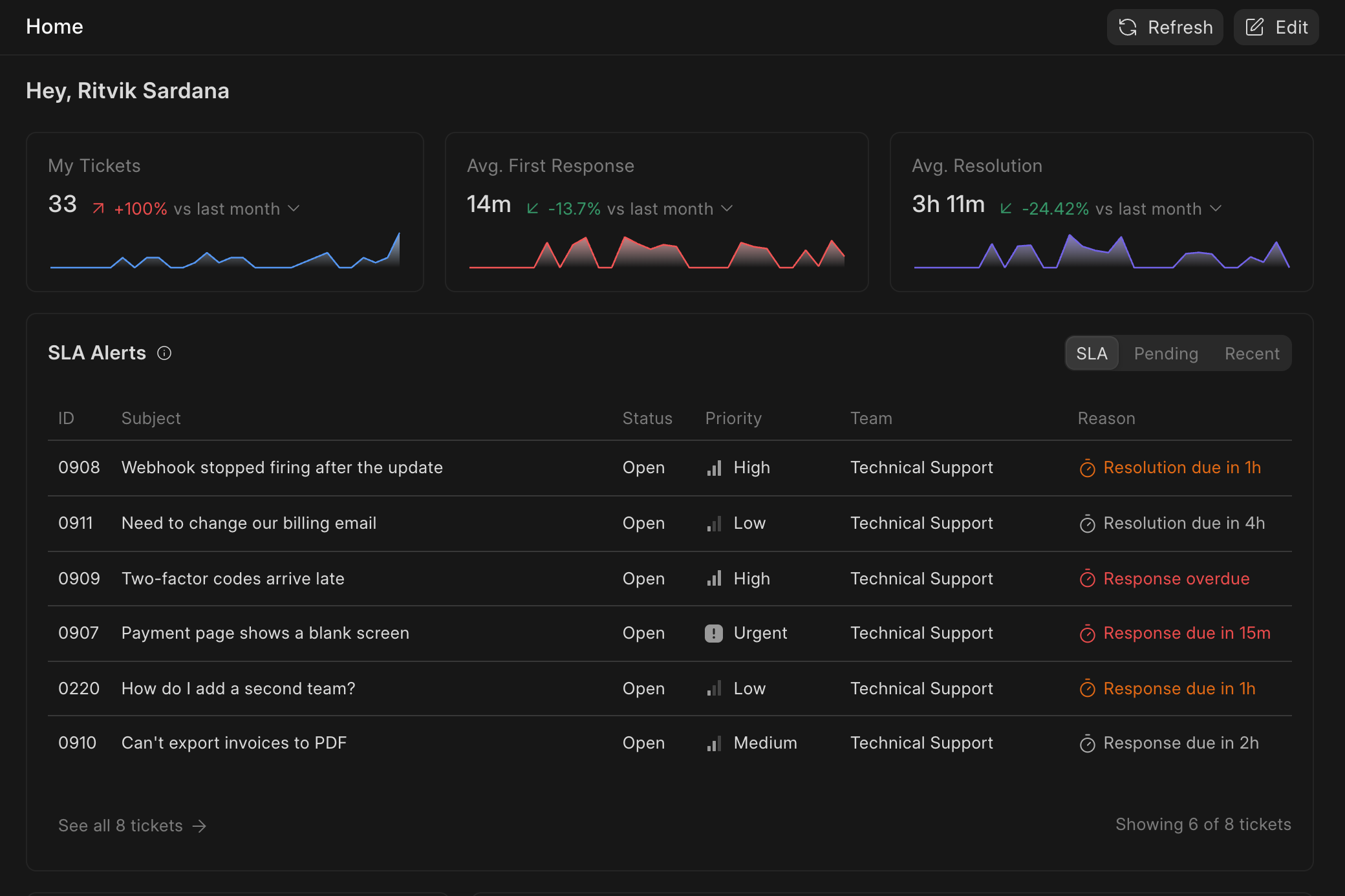
Task: Click the My Tickets sparkline chart
Action: click(x=225, y=250)
